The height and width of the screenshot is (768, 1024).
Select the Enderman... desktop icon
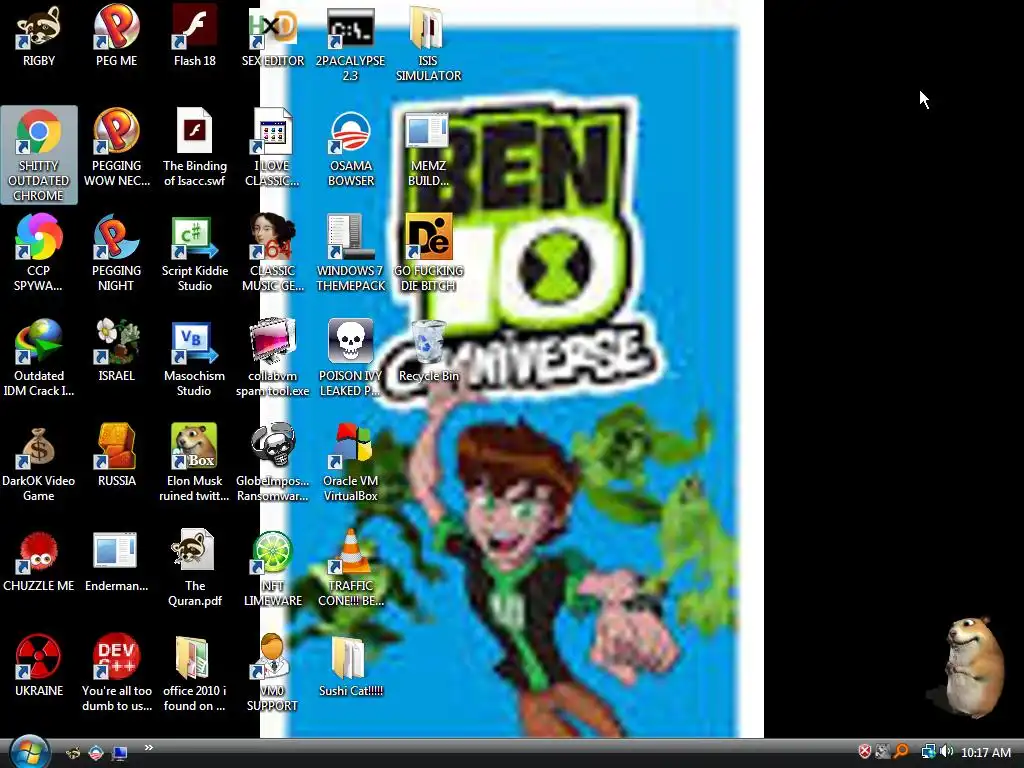pyautogui.click(x=116, y=561)
